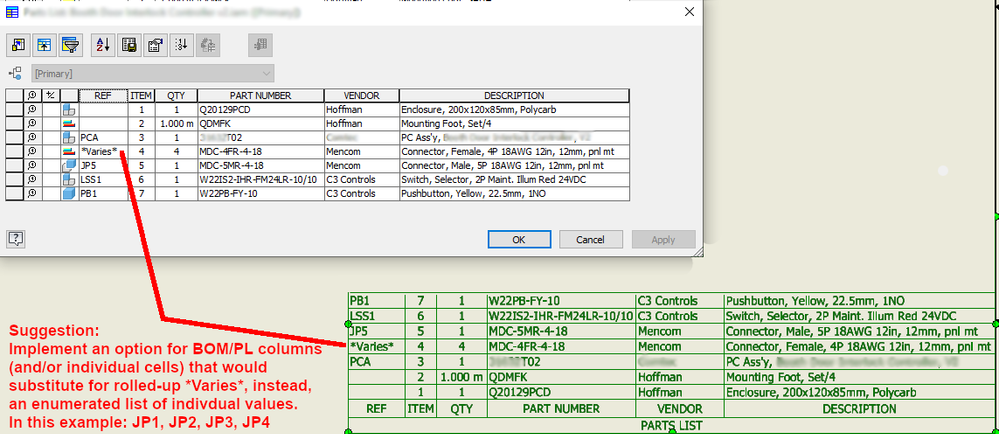Click the REF column header in the dialog
This screenshot has height=434, width=999.
tap(103, 96)
